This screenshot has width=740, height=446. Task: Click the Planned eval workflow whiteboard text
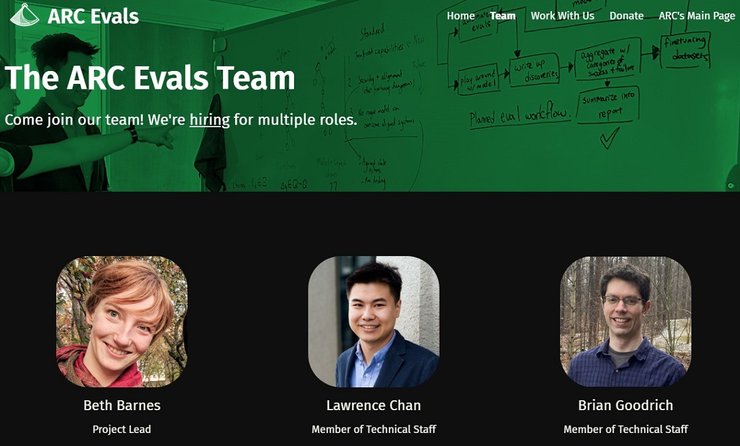(x=520, y=117)
